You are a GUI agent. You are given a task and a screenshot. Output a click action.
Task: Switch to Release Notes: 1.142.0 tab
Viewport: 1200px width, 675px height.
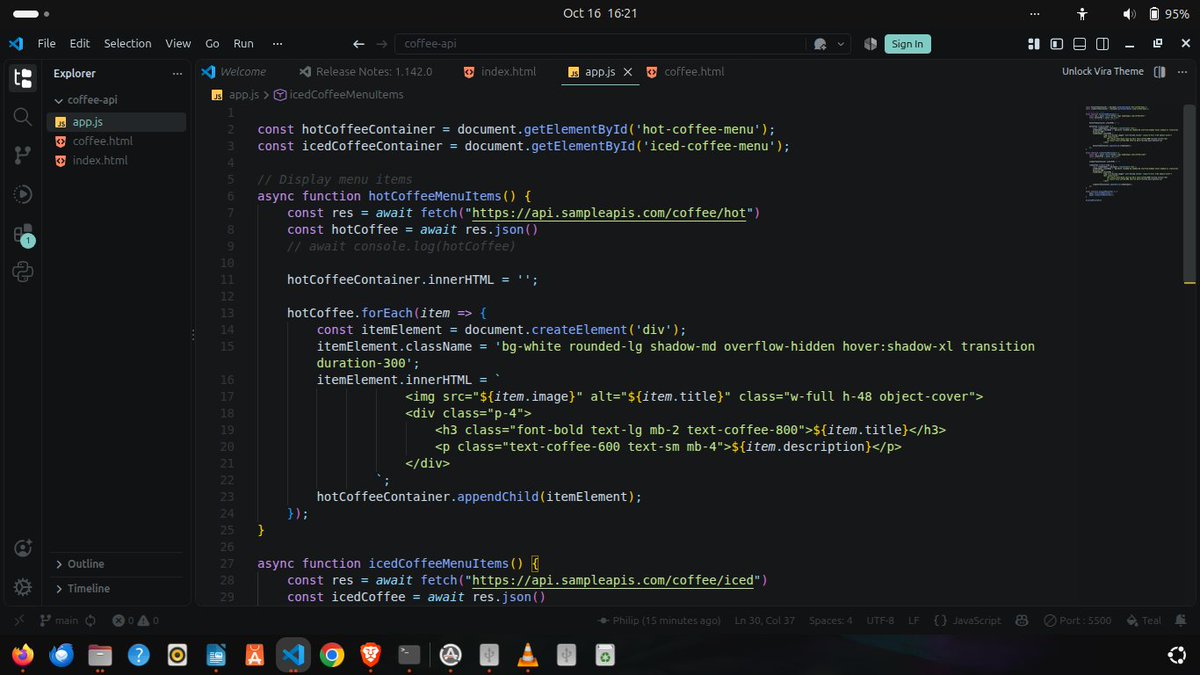pos(367,72)
